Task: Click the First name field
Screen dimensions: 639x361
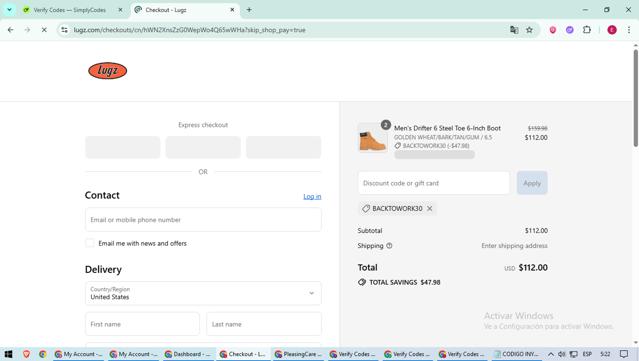Action: (142, 324)
